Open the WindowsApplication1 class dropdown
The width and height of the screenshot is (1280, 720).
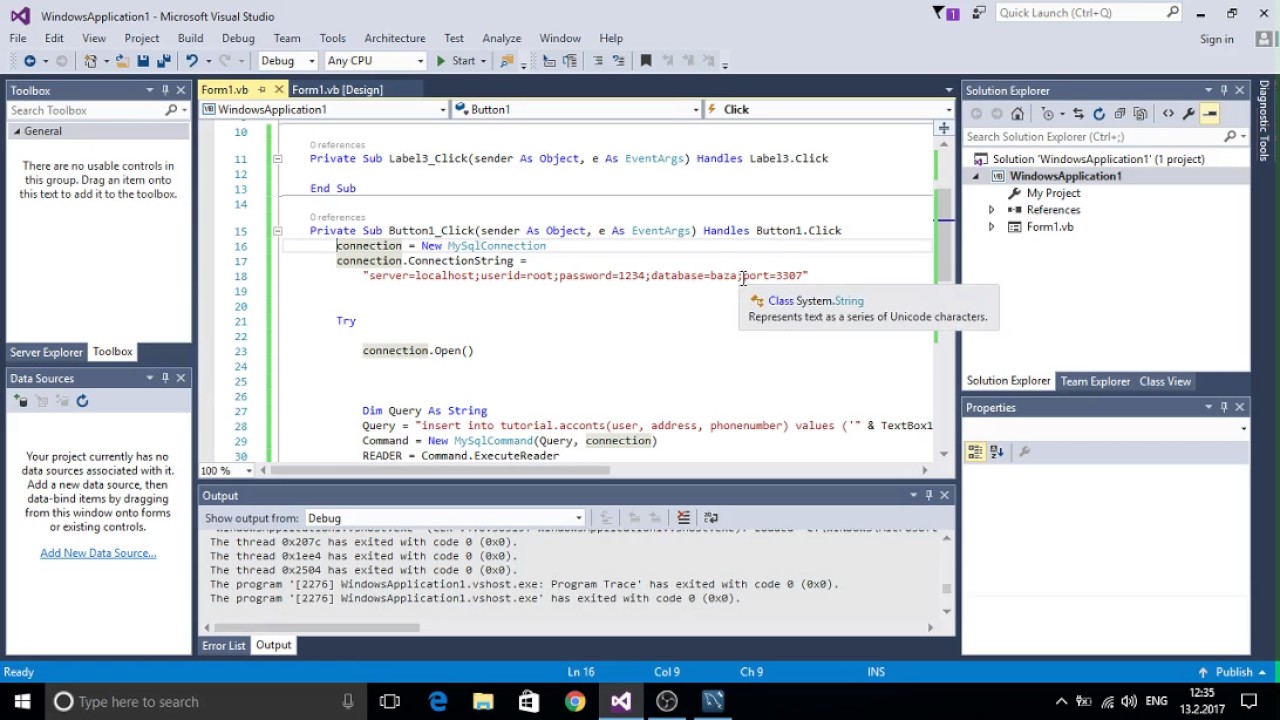coord(324,109)
